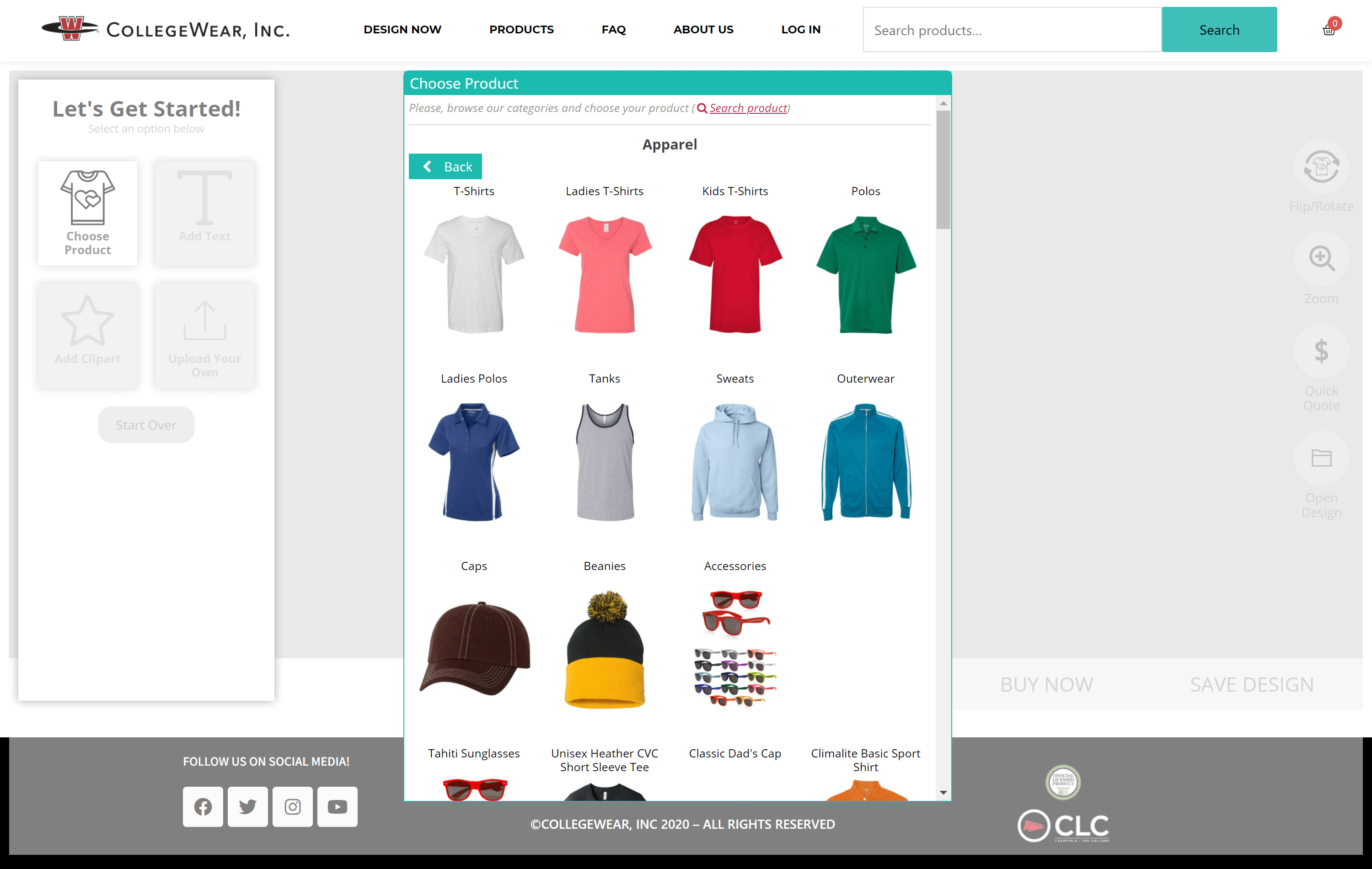This screenshot has width=1372, height=869.
Task: Click the CLC logo in footer
Action: tap(1063, 826)
